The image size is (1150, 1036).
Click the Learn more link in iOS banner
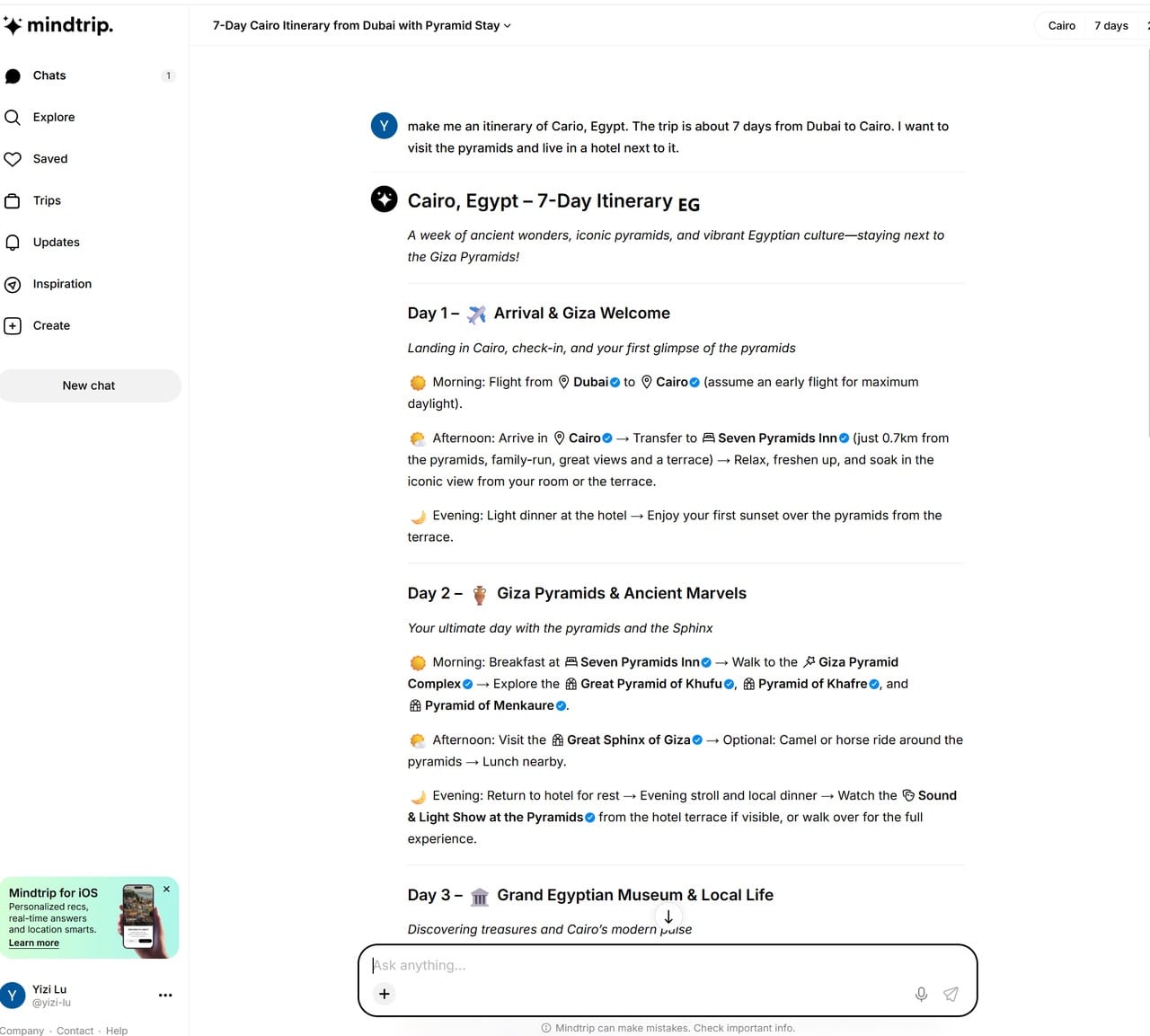(34, 943)
